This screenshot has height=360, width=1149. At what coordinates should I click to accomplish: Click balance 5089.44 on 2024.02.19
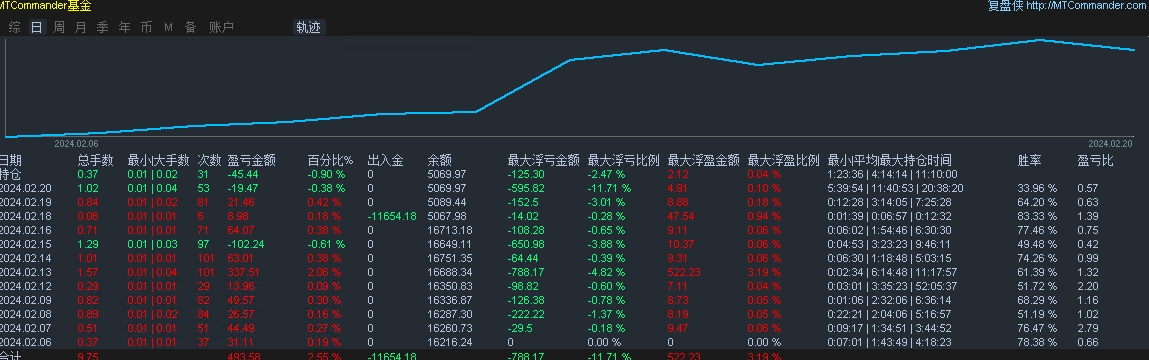click(x=446, y=202)
